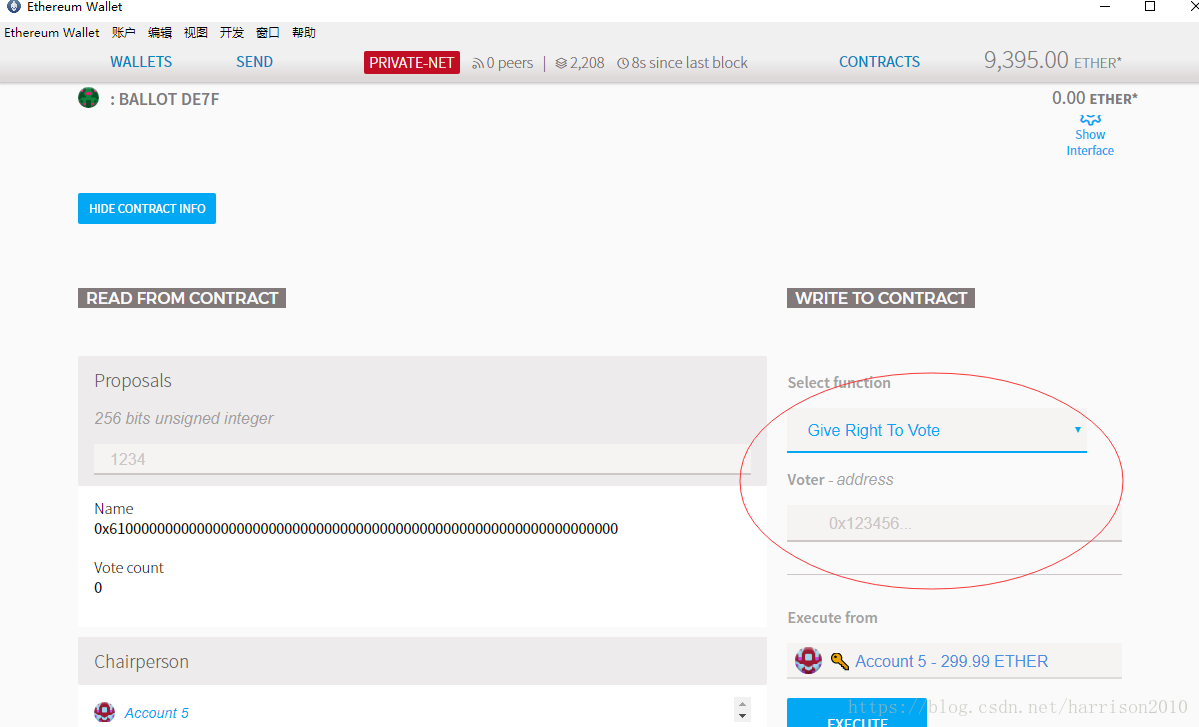Maximize the Ethereum Wallet window
The image size is (1199, 727).
click(1149, 7)
